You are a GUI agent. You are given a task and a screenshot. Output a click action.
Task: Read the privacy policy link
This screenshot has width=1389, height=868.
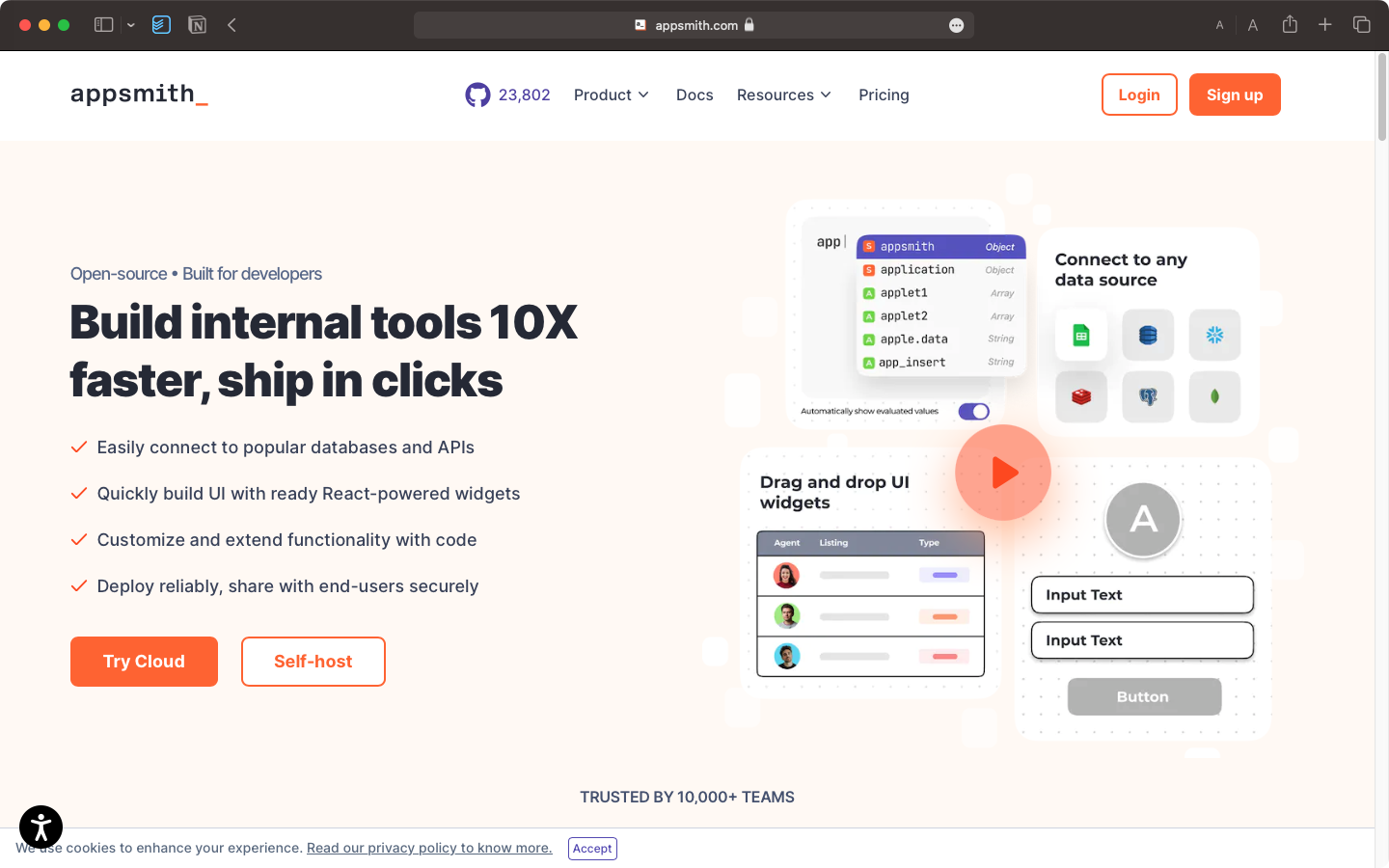[x=429, y=848]
